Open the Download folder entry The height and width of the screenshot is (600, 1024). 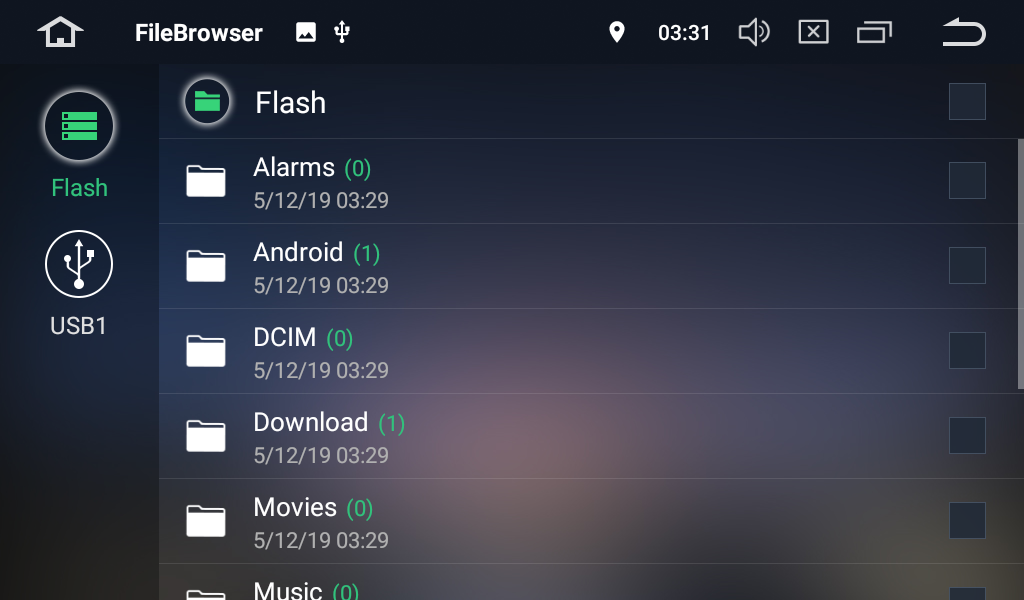coord(588,436)
